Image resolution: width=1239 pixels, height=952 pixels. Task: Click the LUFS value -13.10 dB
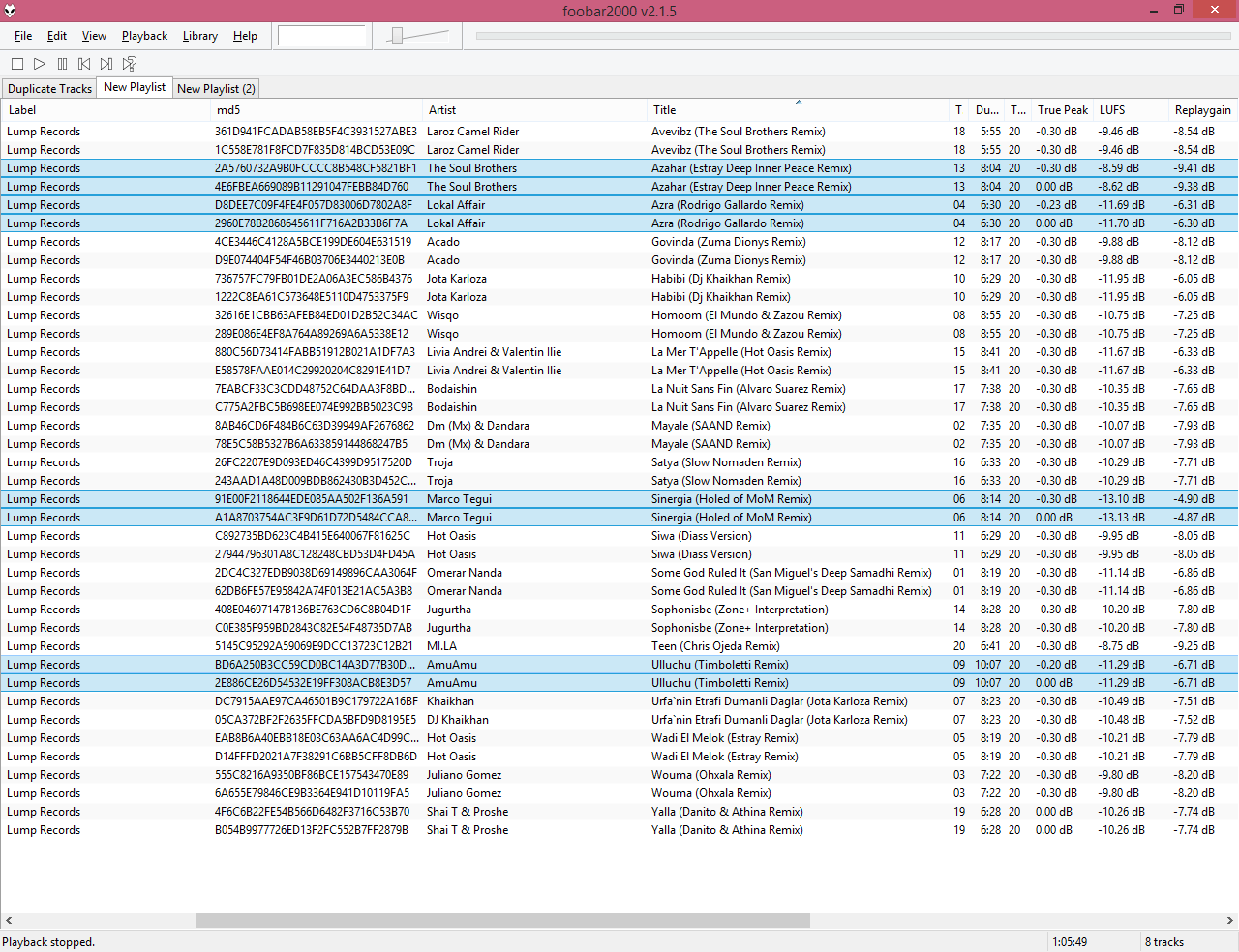(x=1121, y=499)
